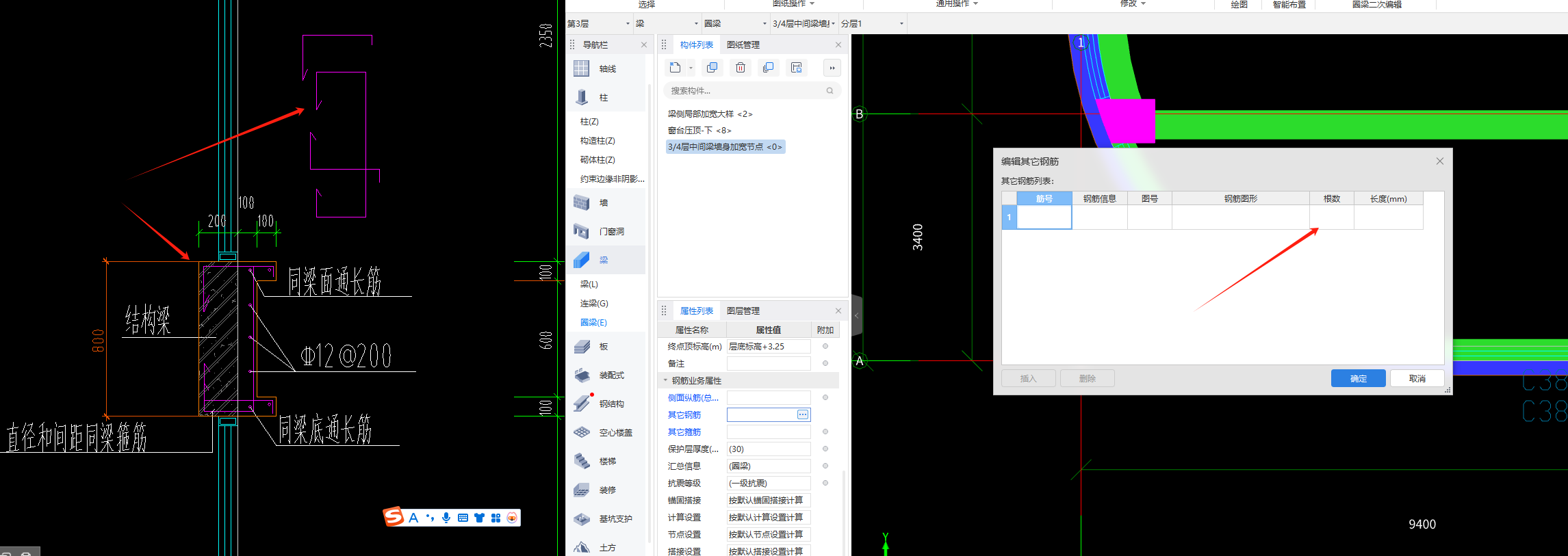This screenshot has width=1568, height=556.
Task: Click the 其它钢筋 ellipsis edit button
Action: click(x=803, y=414)
